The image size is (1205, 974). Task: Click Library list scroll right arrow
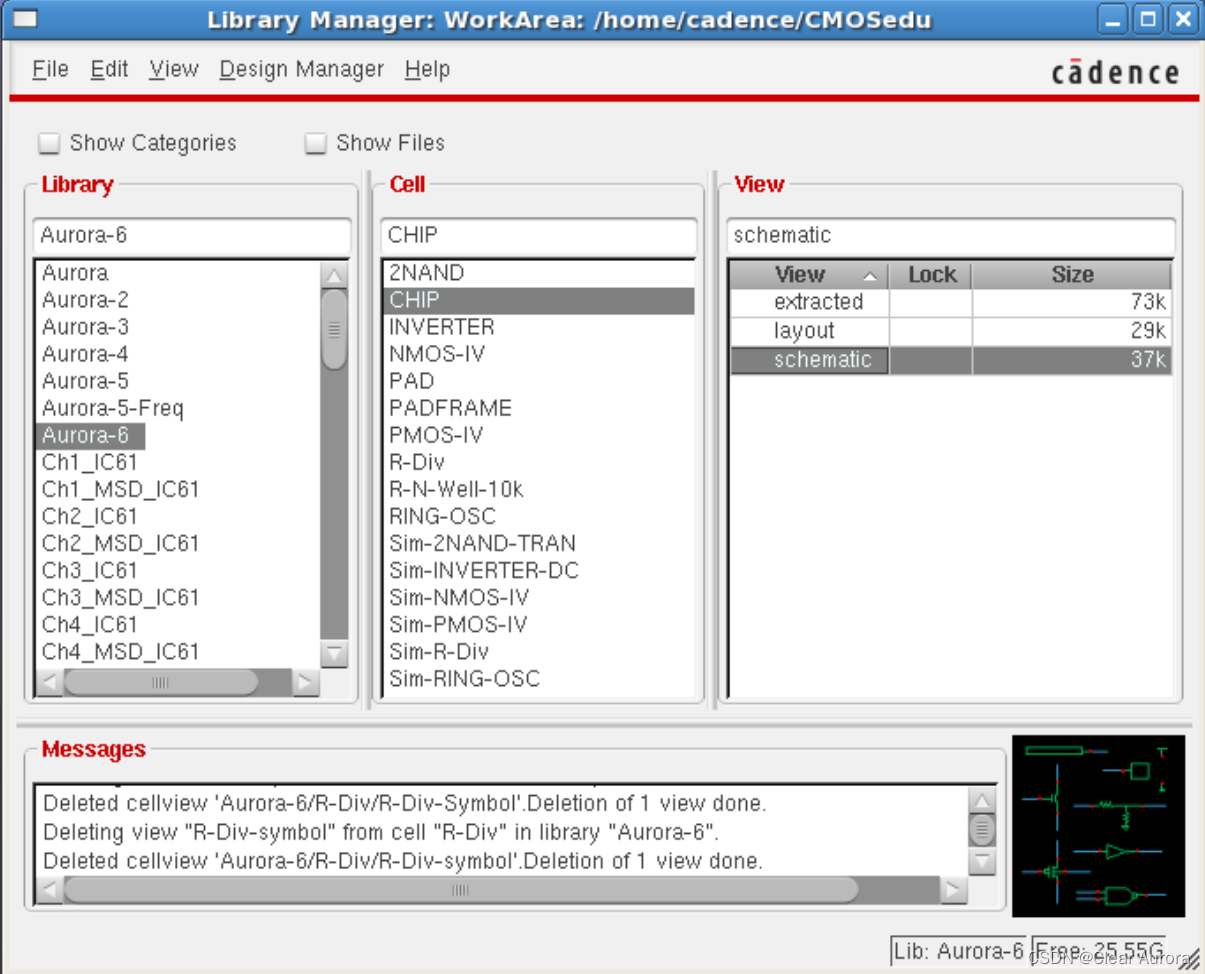(305, 683)
